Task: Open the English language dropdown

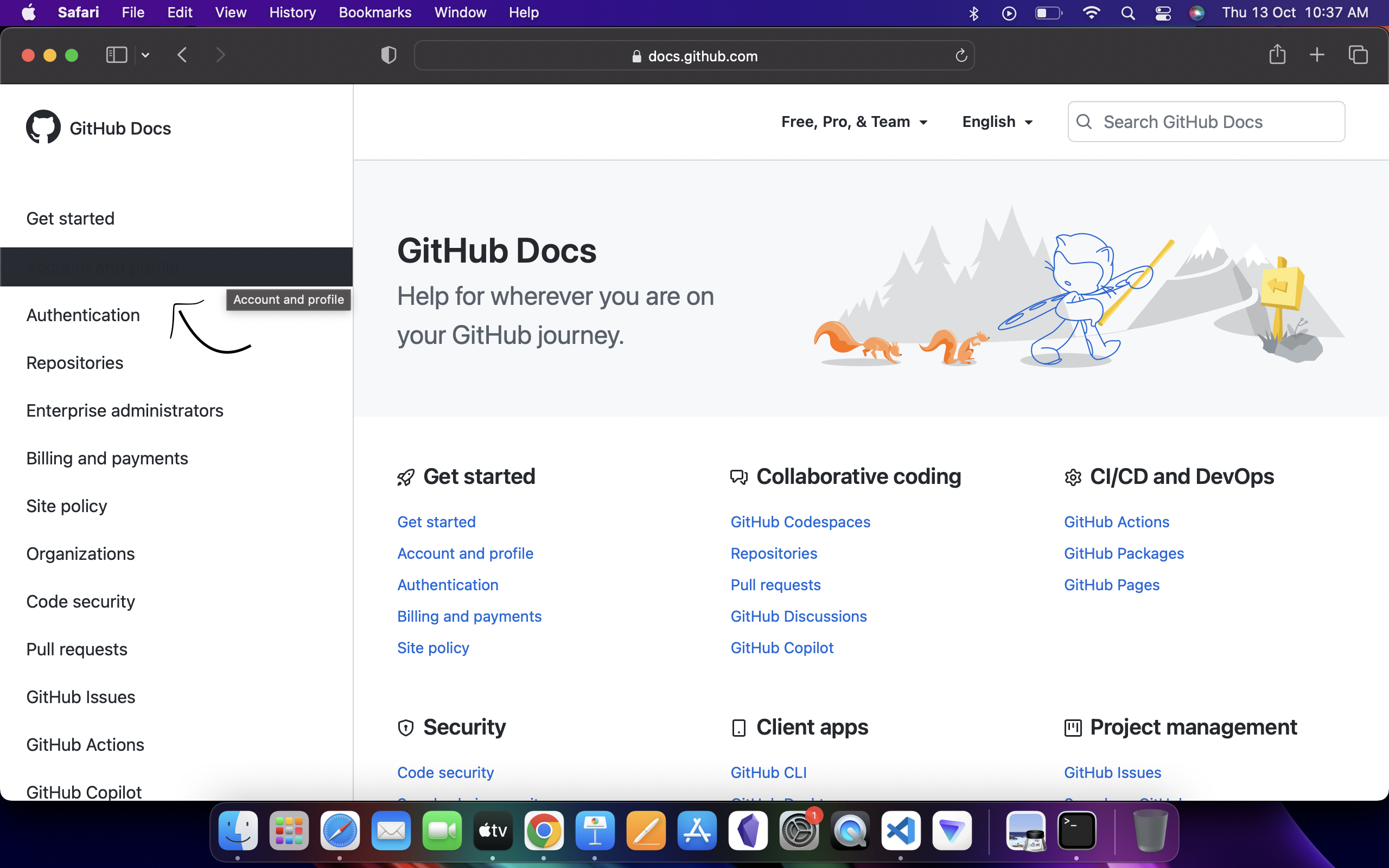Action: [x=997, y=122]
